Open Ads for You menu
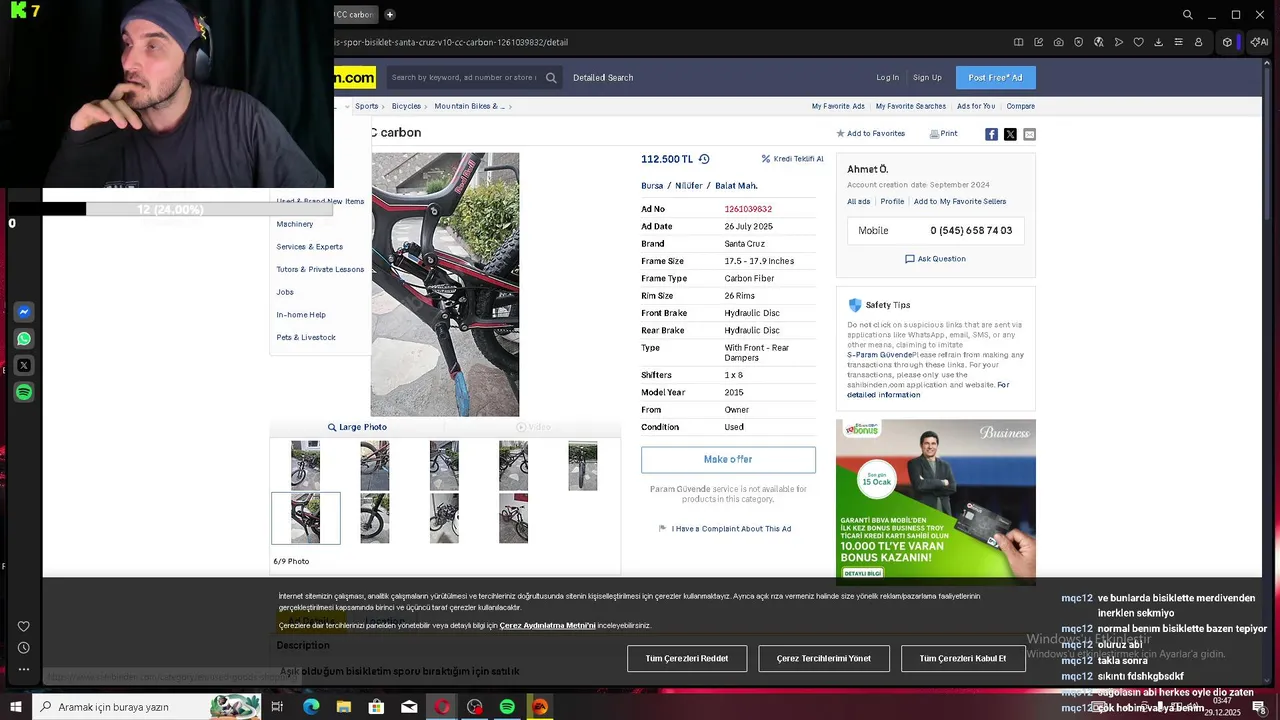Viewport: 1280px width, 720px height. [976, 106]
